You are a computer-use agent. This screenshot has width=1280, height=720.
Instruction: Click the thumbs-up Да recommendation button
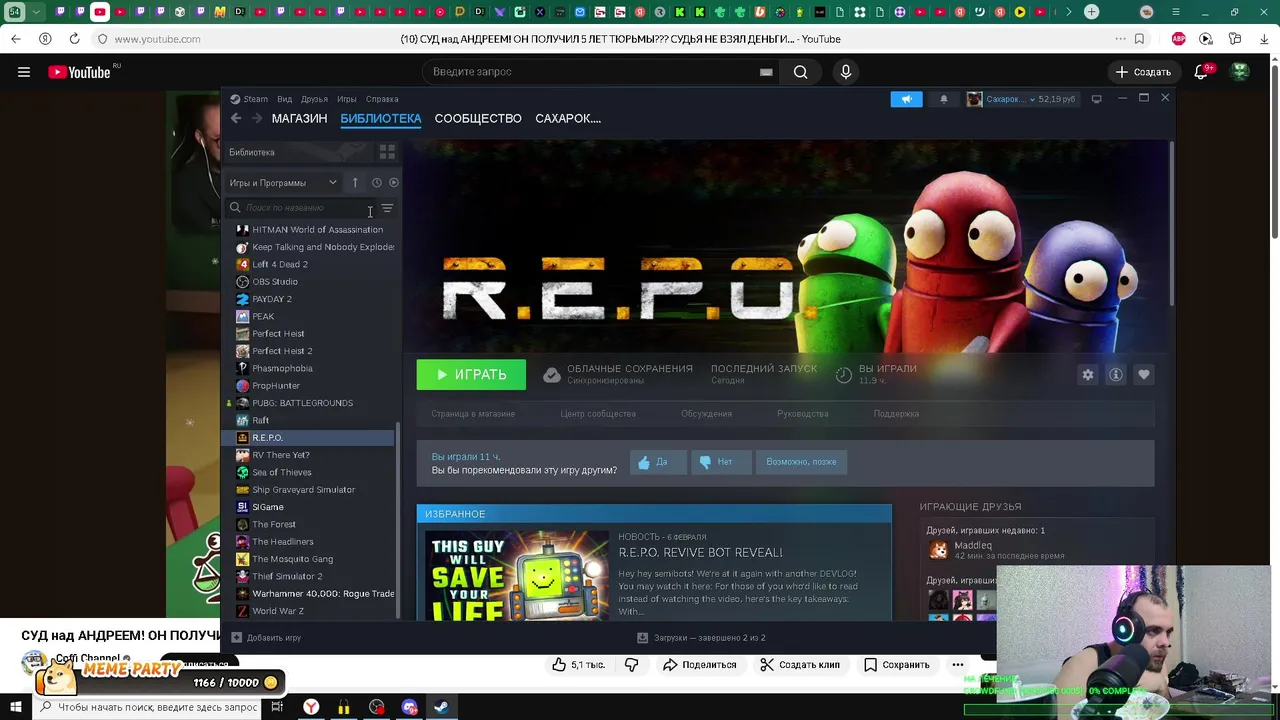[x=658, y=462]
